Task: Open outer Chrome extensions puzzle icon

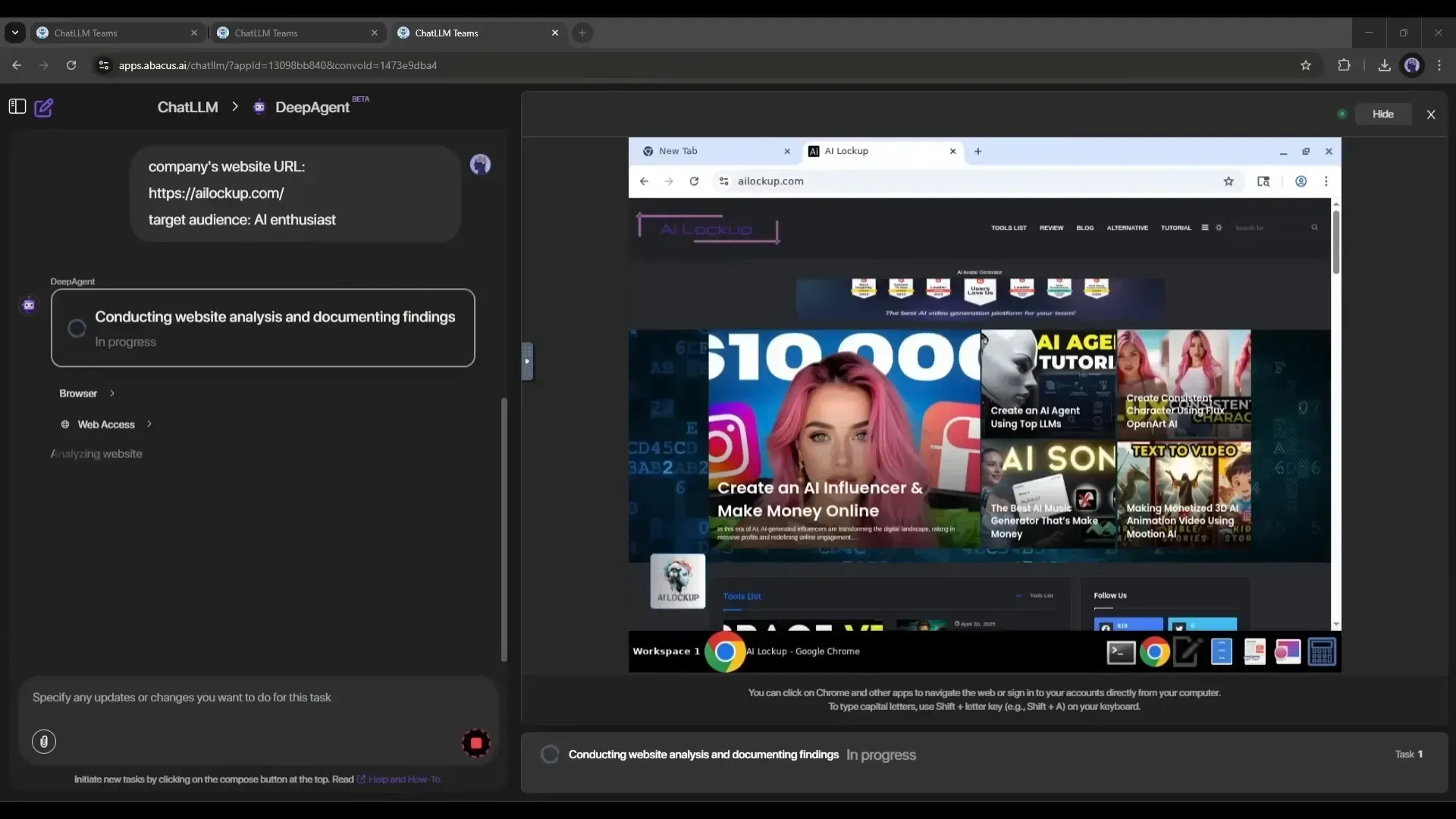Action: click(1344, 65)
